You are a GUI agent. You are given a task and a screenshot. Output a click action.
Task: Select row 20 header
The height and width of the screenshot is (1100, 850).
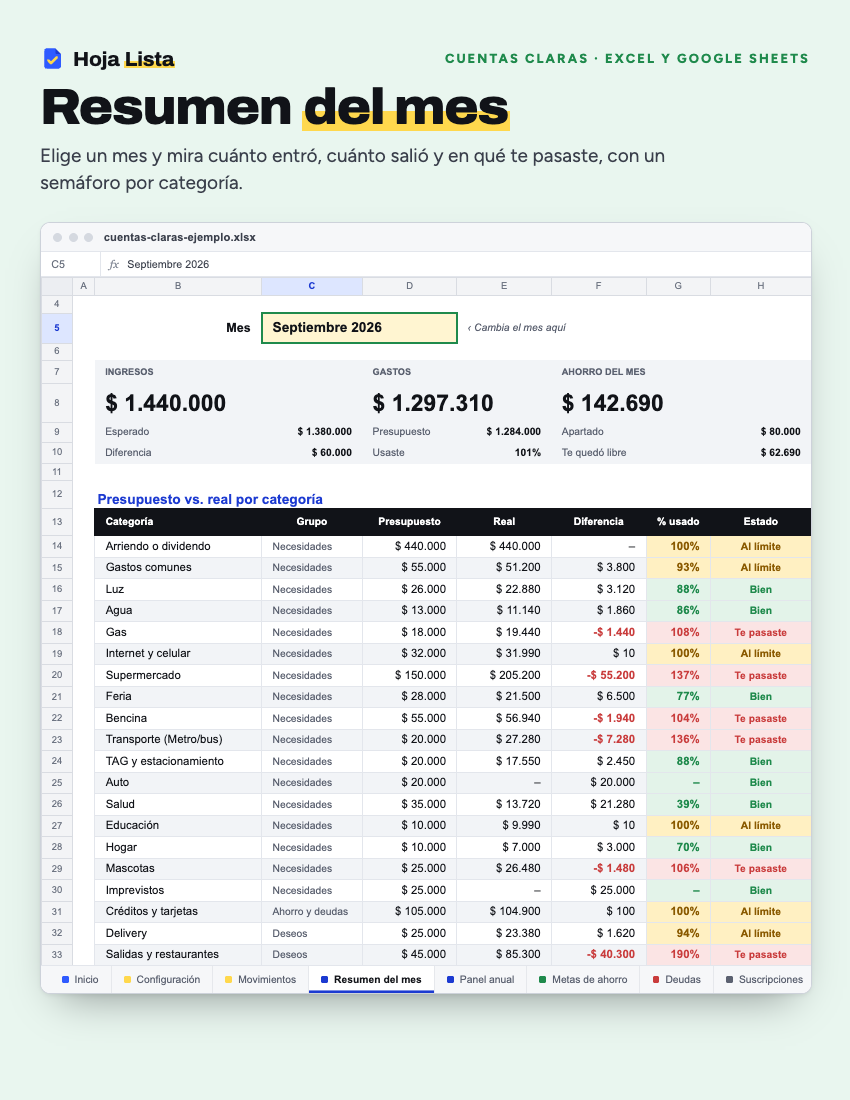point(57,675)
